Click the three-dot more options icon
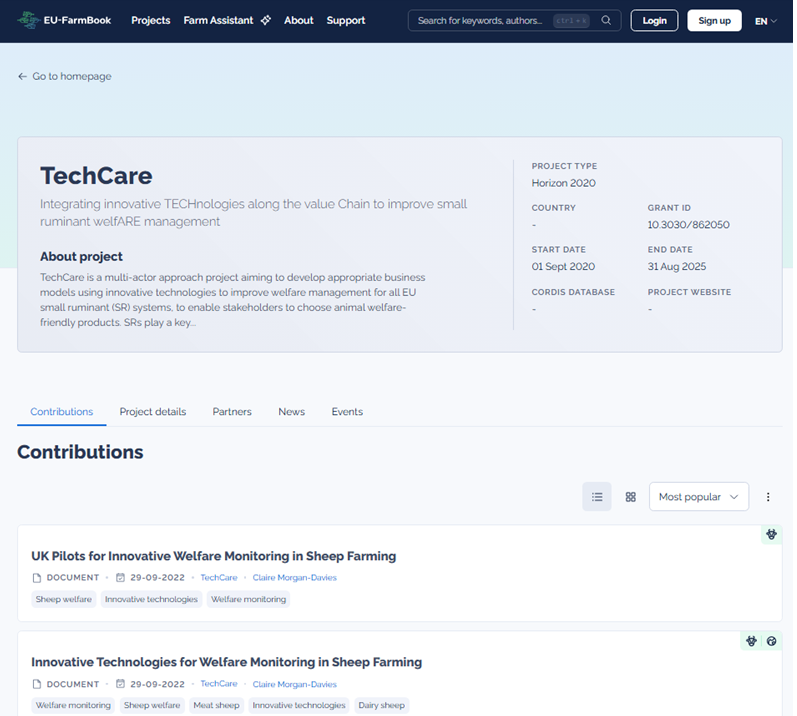Viewport: 797px width, 716px height. 768,497
